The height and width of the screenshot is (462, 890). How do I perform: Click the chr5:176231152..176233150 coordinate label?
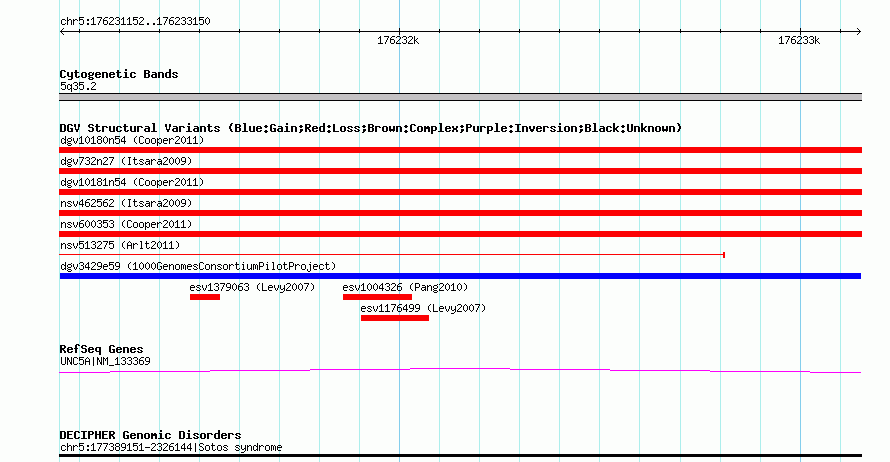tap(135, 22)
